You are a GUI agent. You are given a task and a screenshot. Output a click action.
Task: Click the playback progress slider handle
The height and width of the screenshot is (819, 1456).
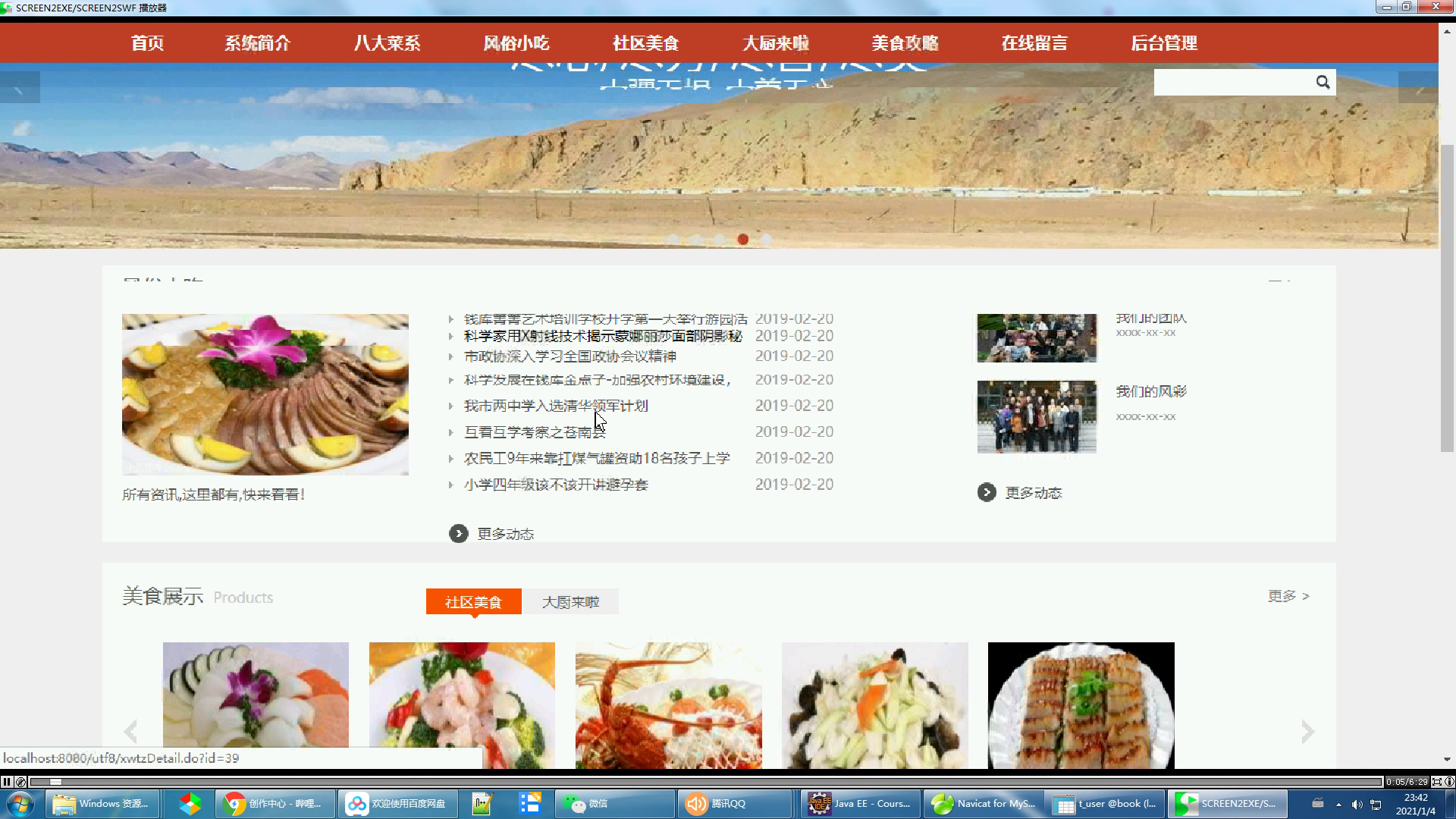[55, 782]
